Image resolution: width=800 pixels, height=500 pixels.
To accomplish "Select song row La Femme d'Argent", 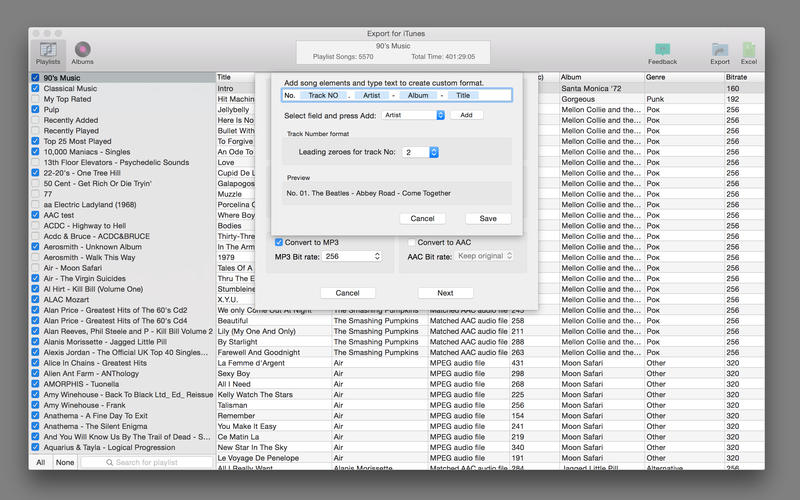I will tap(490, 363).
